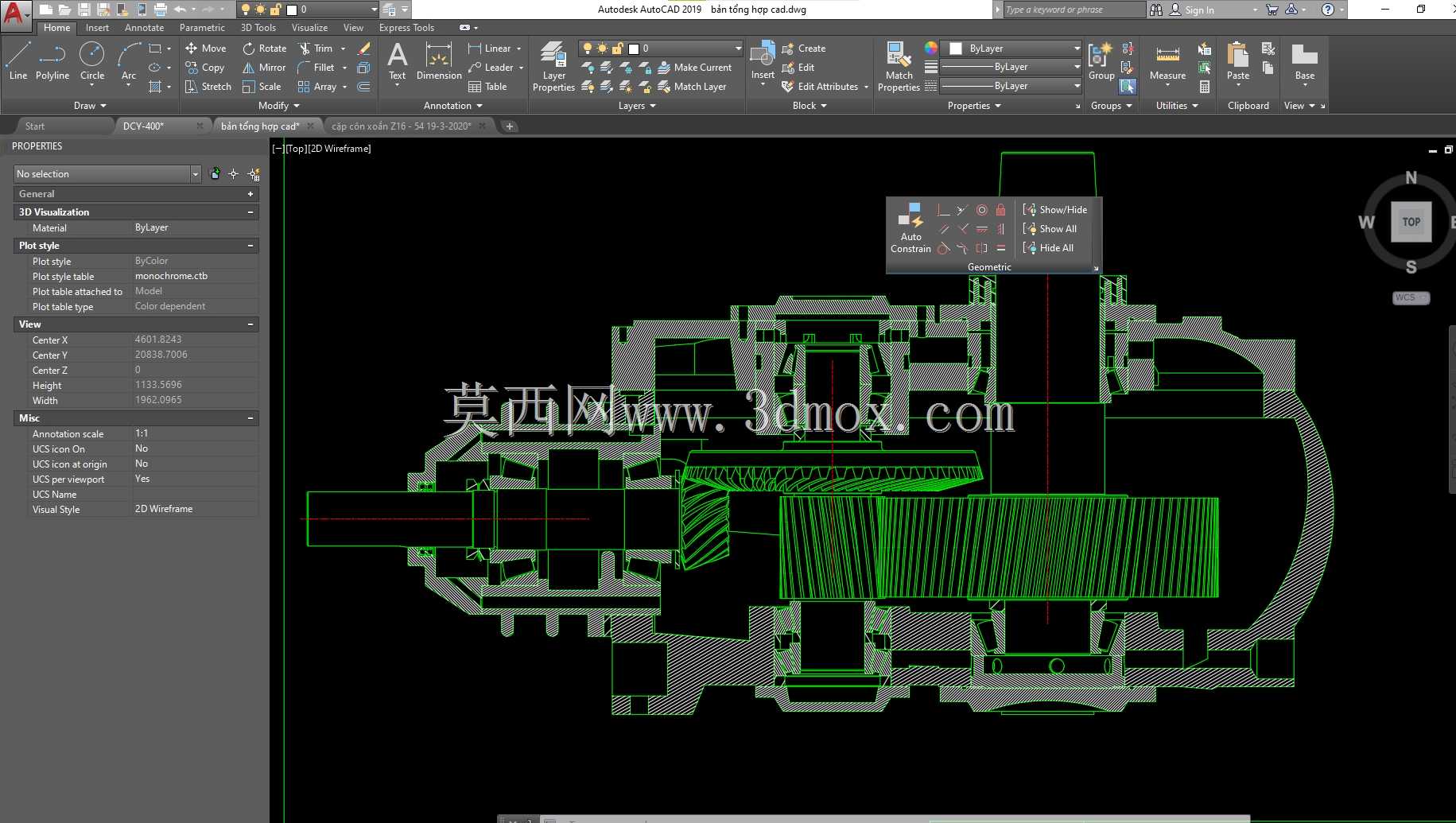Click Show All geometric constraints
1456x823 pixels.
(1050, 229)
